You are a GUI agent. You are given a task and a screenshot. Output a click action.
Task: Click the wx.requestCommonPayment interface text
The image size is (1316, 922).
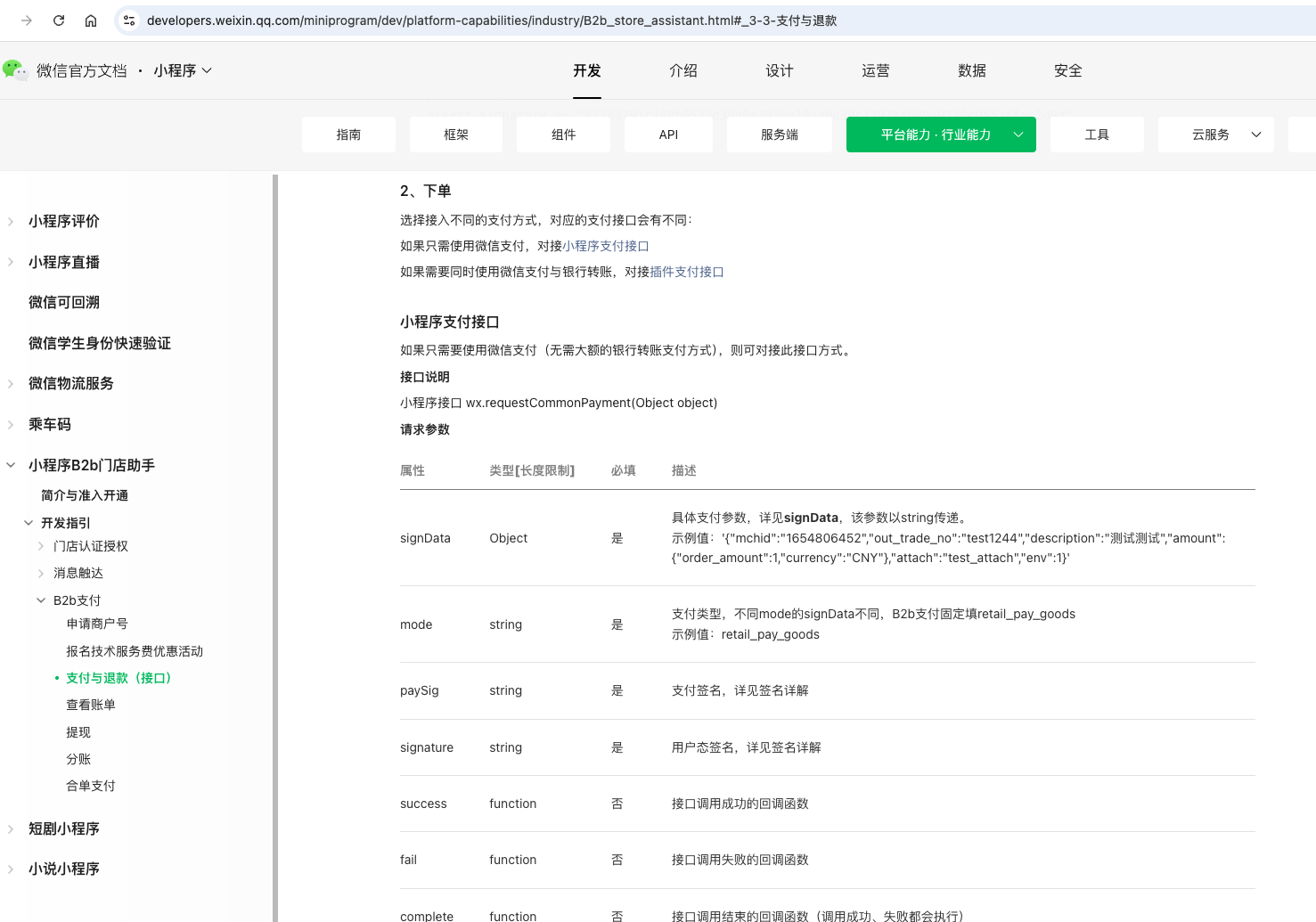592,403
